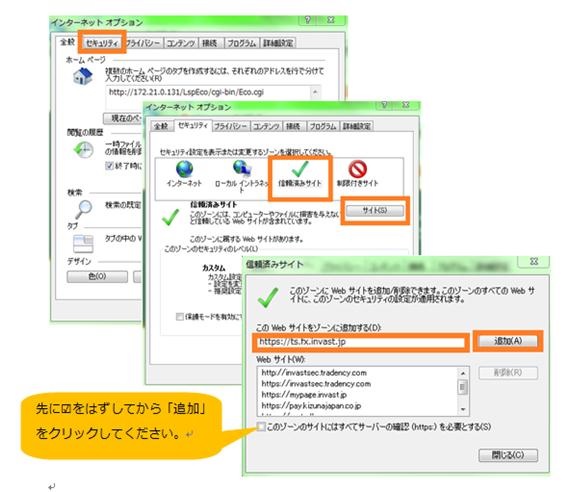This screenshot has width=571, height=492.
Task: Click the tabs settings window icon
Action: [x=83, y=243]
